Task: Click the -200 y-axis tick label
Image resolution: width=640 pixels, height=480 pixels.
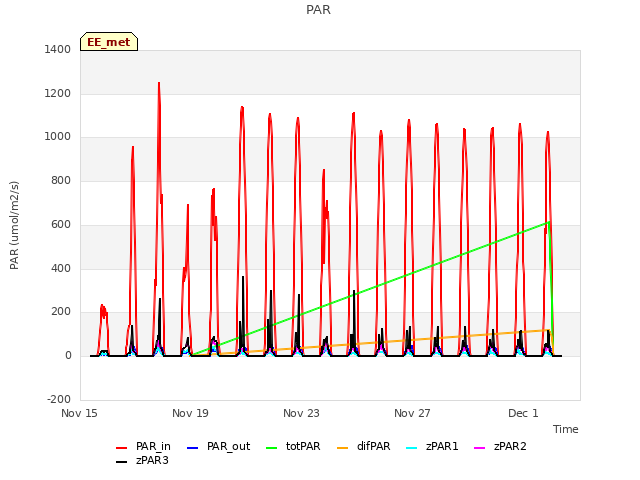Action: [59, 399]
